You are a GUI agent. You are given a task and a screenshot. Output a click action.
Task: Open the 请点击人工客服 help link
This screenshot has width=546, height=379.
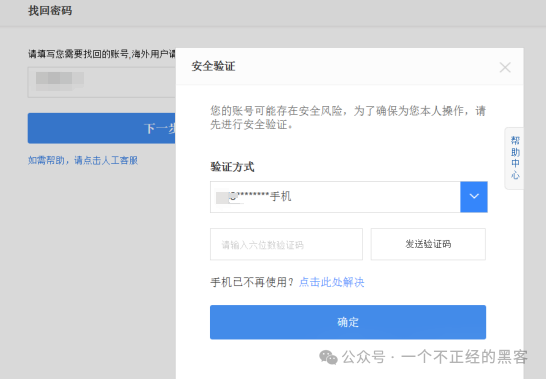[106, 160]
